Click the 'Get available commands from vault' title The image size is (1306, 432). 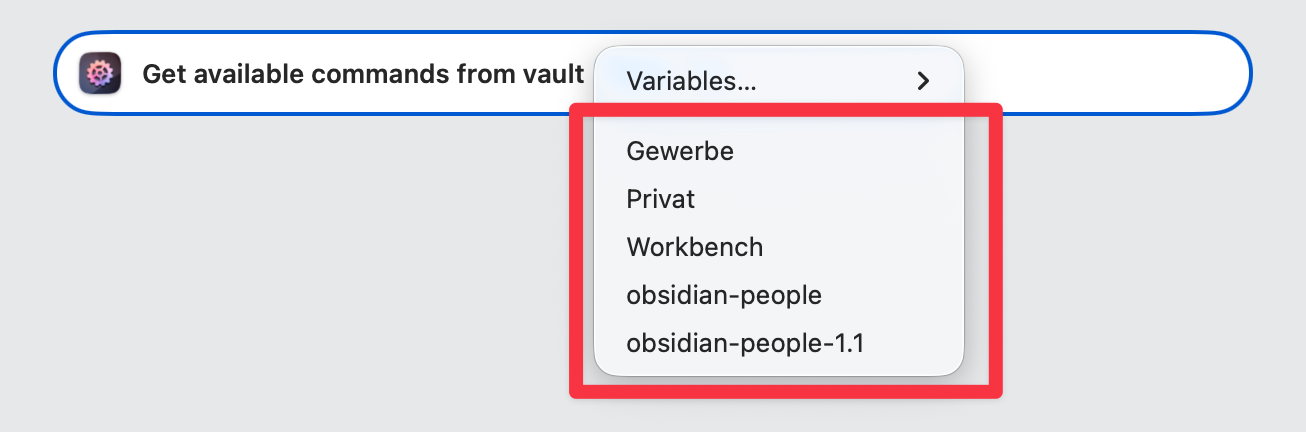[363, 74]
